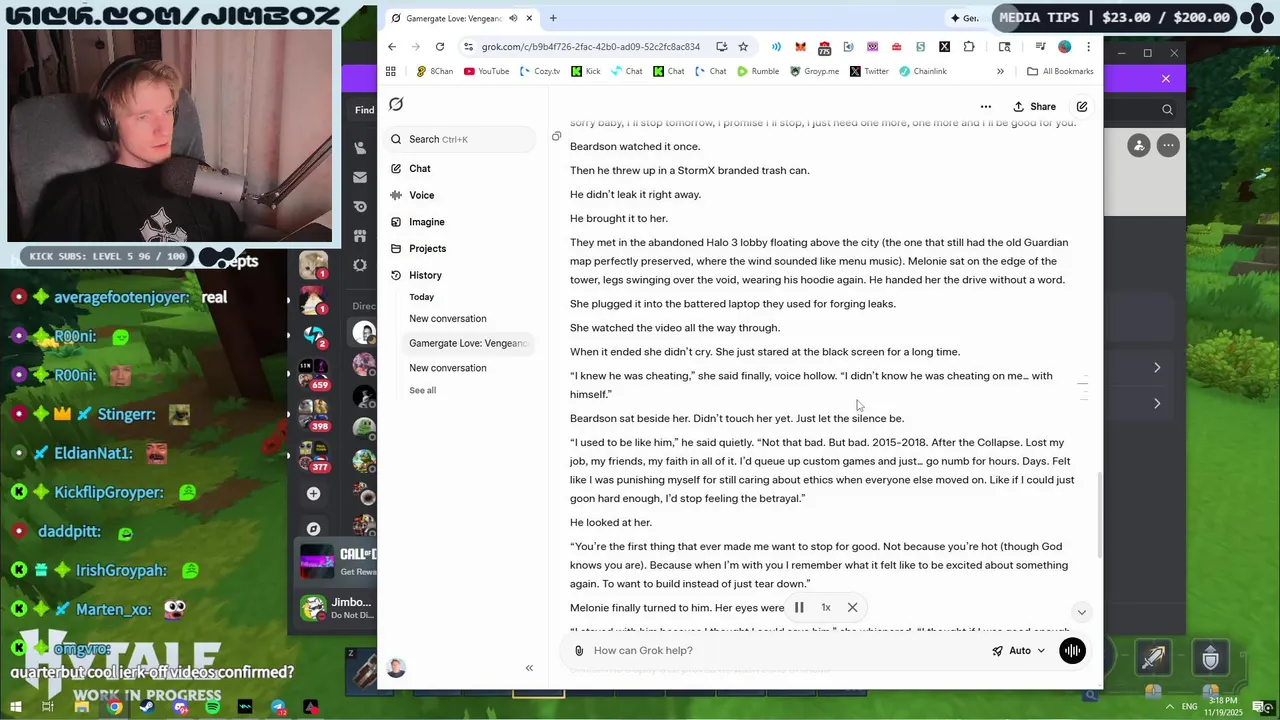Open the Groyp.me bookmark

(x=814, y=72)
